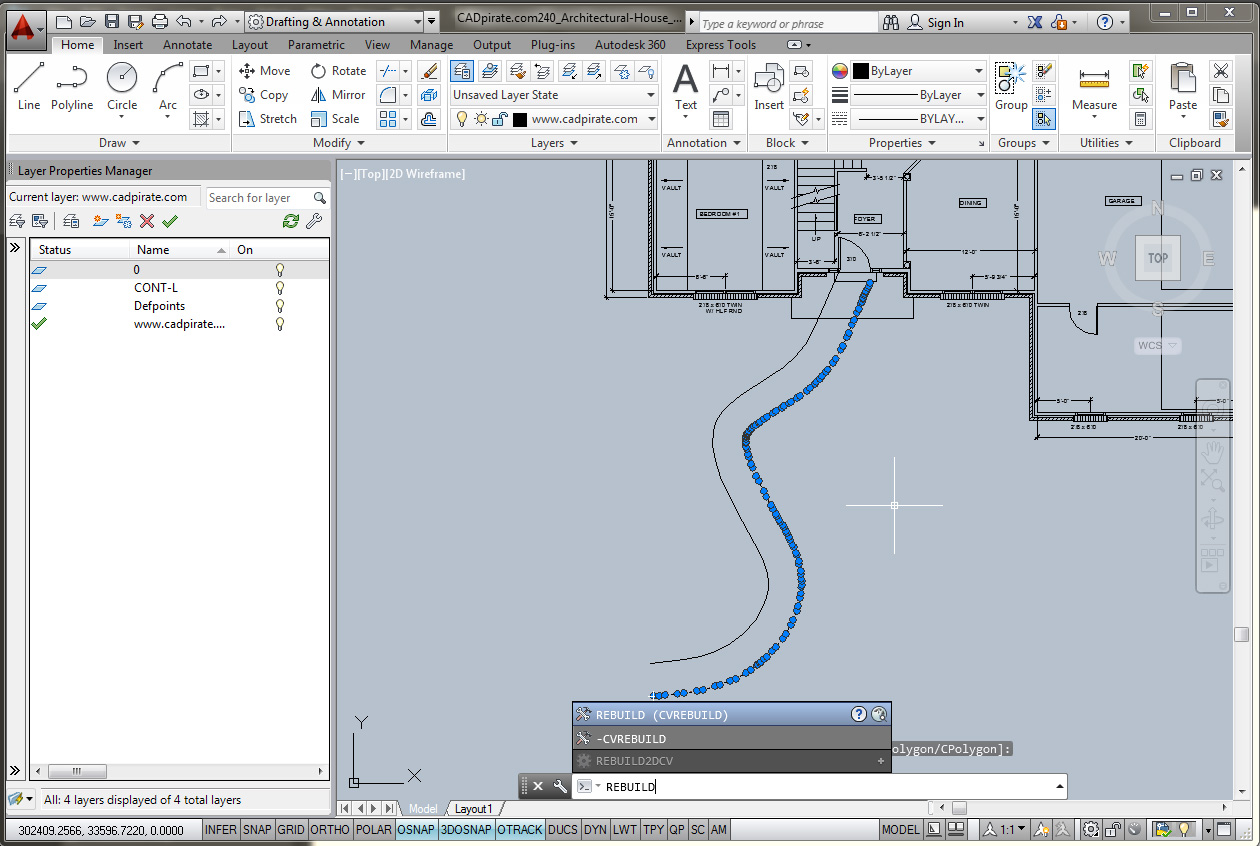Viewport: 1260px width, 846px height.
Task: Click the Group tool
Action: pos(1011,86)
